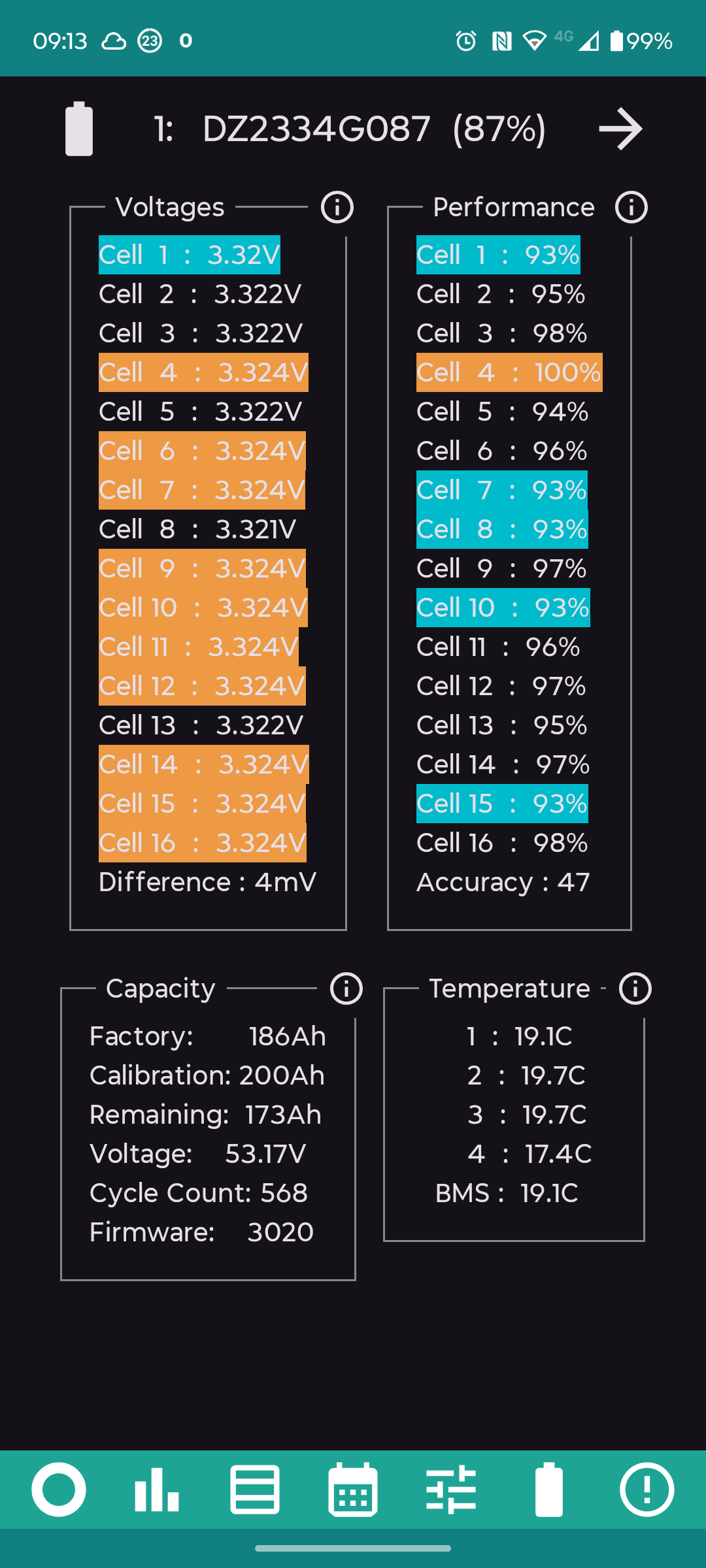This screenshot has width=706, height=1568.
Task: Open the Performance info icon
Action: tap(631, 208)
